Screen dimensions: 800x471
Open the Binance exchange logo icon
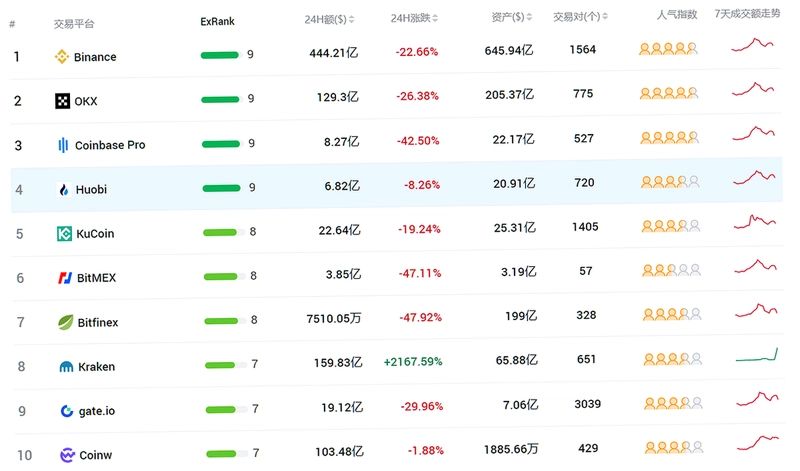(x=62, y=57)
